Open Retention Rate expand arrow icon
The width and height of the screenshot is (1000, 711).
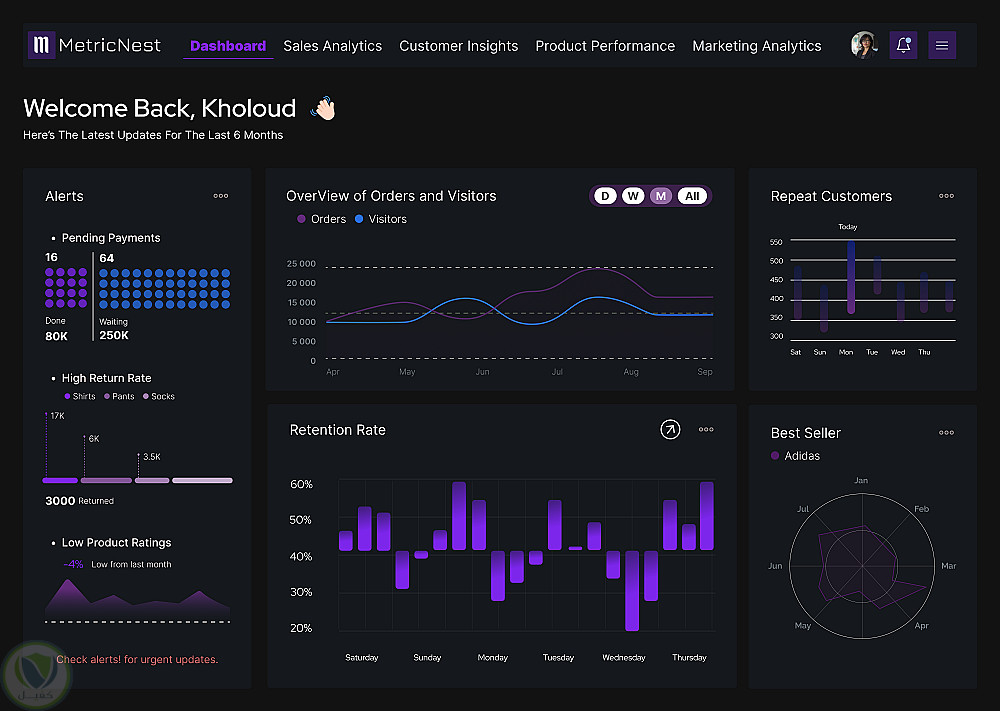point(670,430)
